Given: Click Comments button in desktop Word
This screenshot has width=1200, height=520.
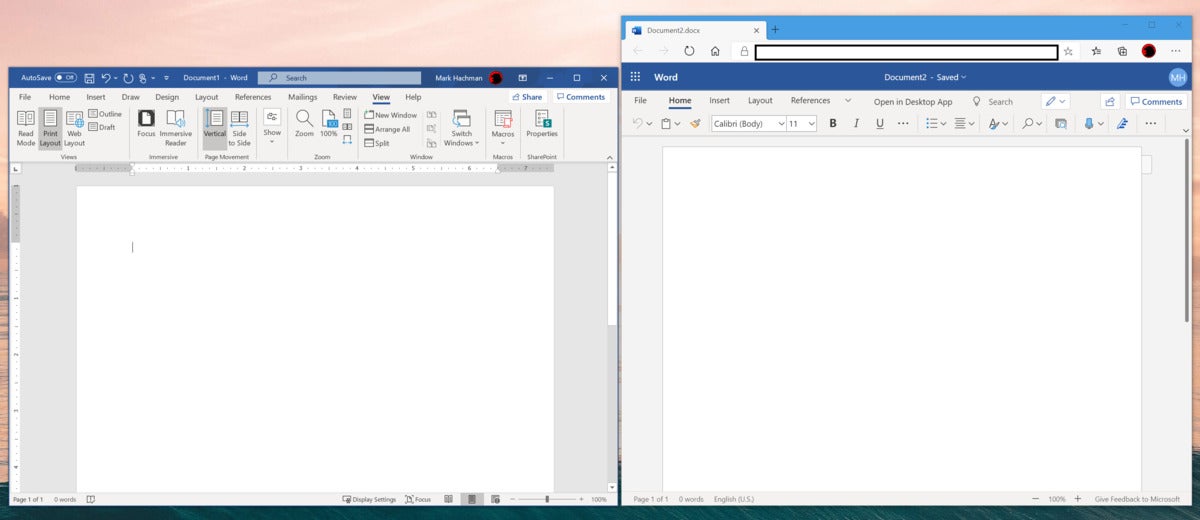Looking at the screenshot, I should (x=581, y=97).
